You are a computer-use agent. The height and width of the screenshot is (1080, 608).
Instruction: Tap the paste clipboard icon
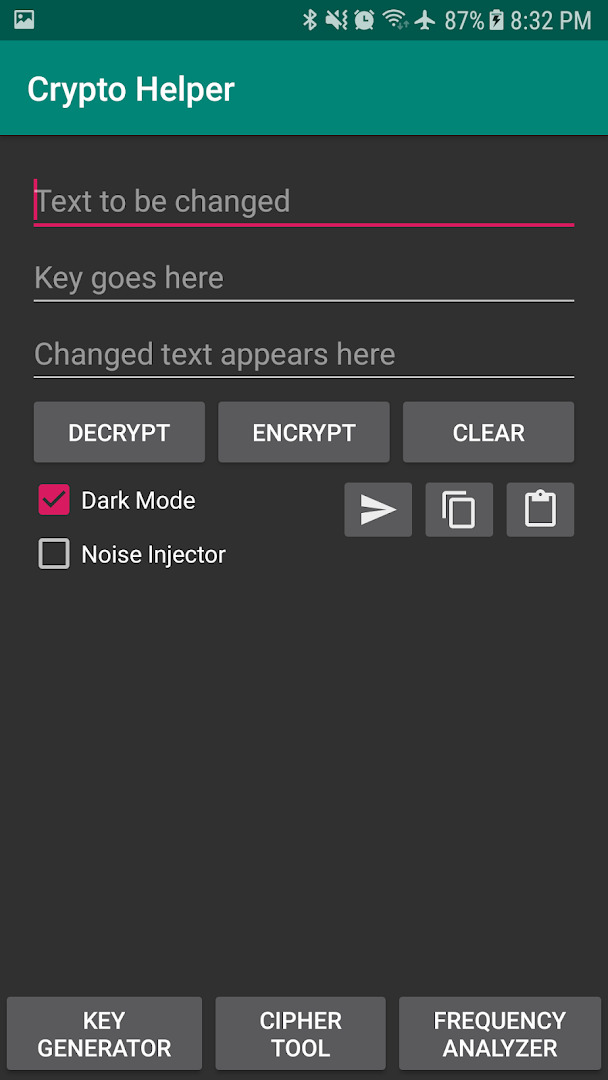tap(541, 510)
